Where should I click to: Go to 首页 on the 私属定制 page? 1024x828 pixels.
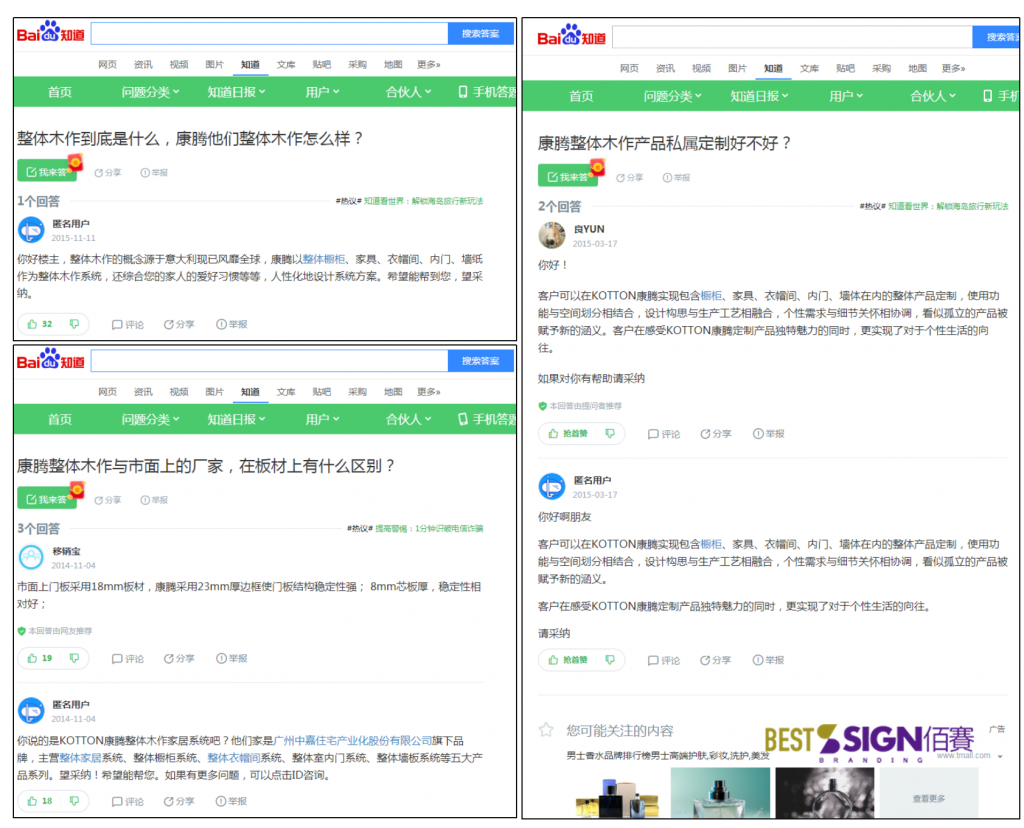[581, 97]
